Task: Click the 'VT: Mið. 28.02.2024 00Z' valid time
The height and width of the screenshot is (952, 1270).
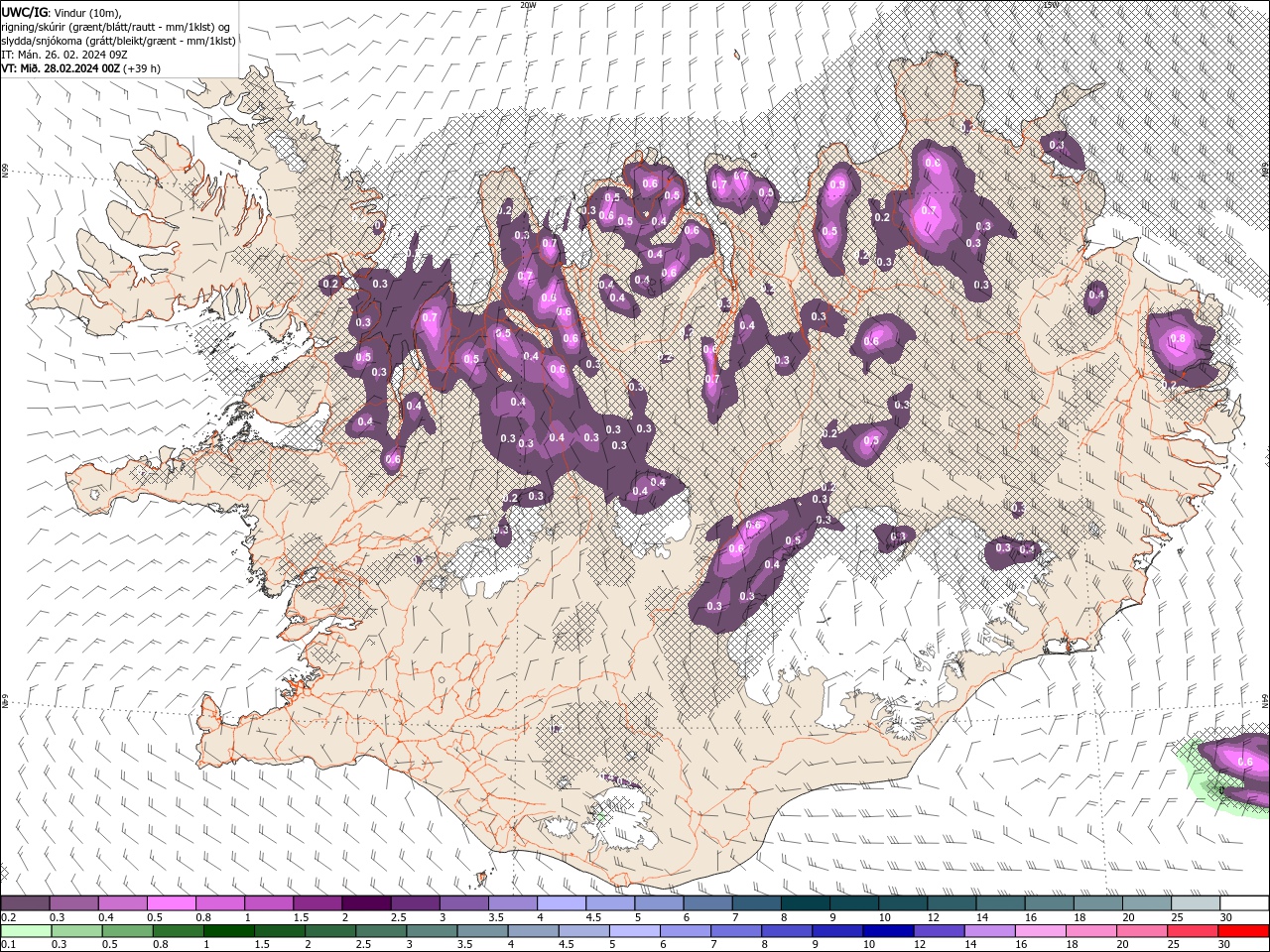Action: (61, 68)
